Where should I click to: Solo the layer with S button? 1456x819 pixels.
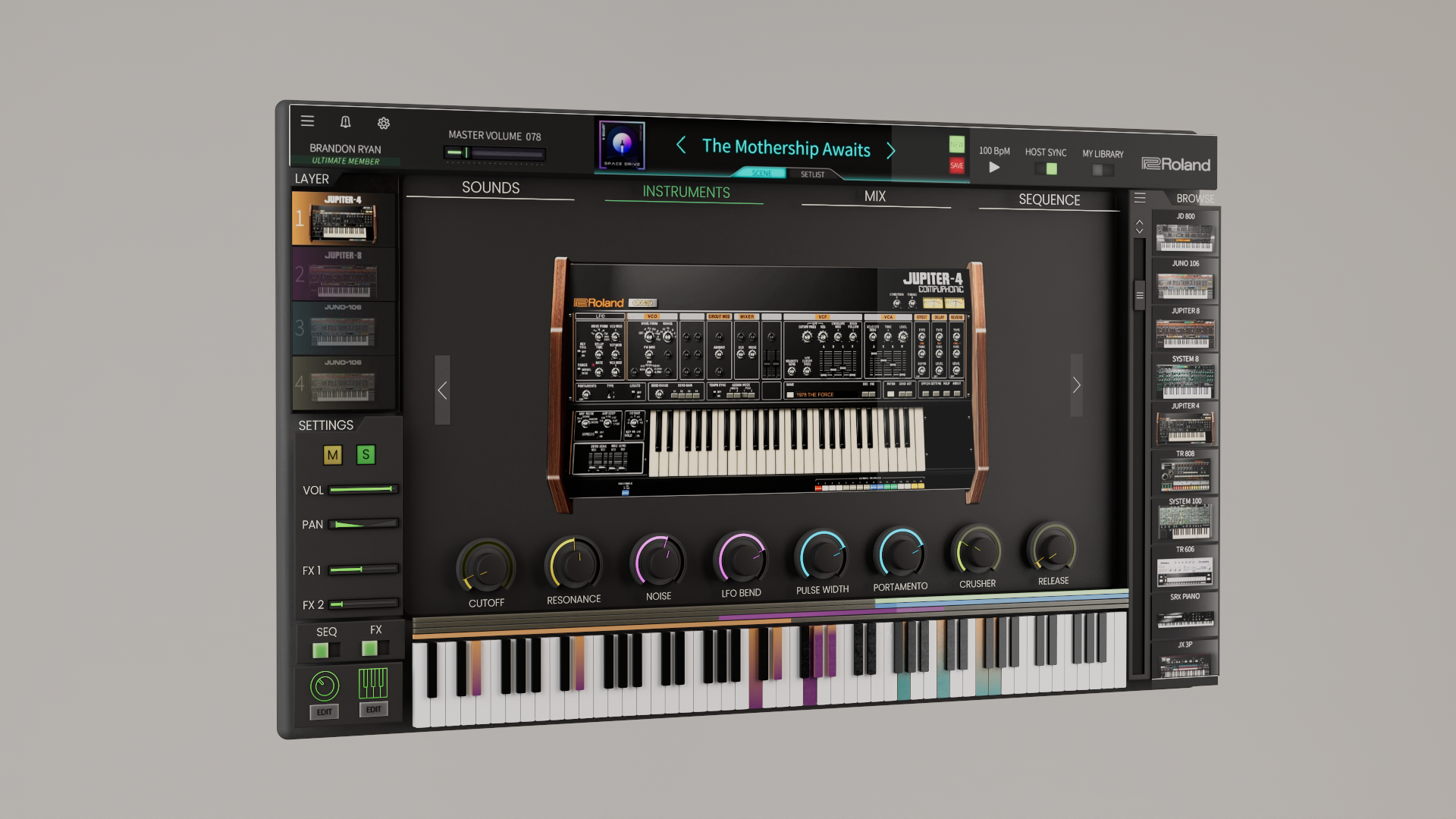tap(366, 454)
